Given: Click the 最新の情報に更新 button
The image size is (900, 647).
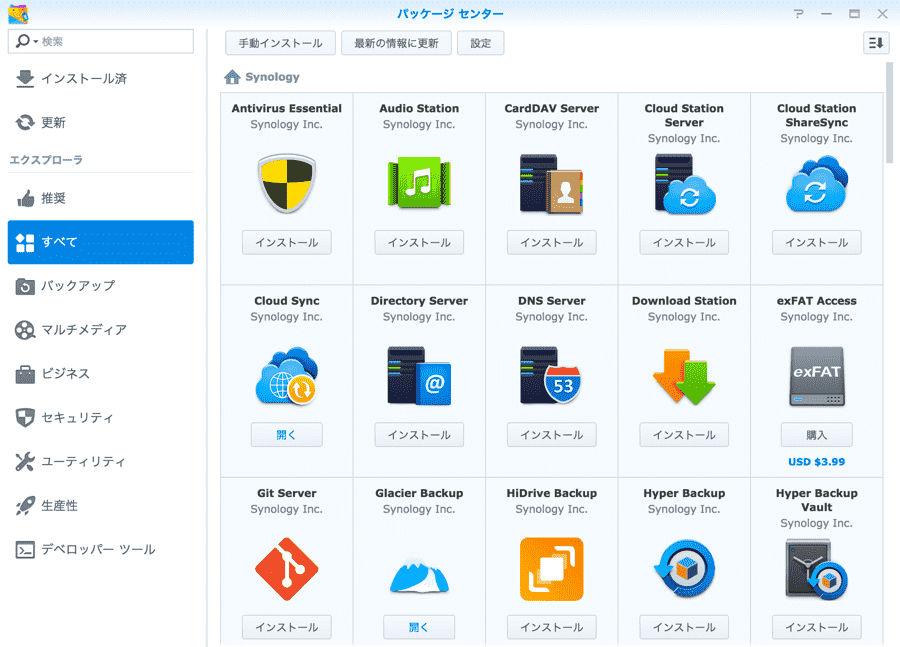Looking at the screenshot, I should pyautogui.click(x=396, y=43).
